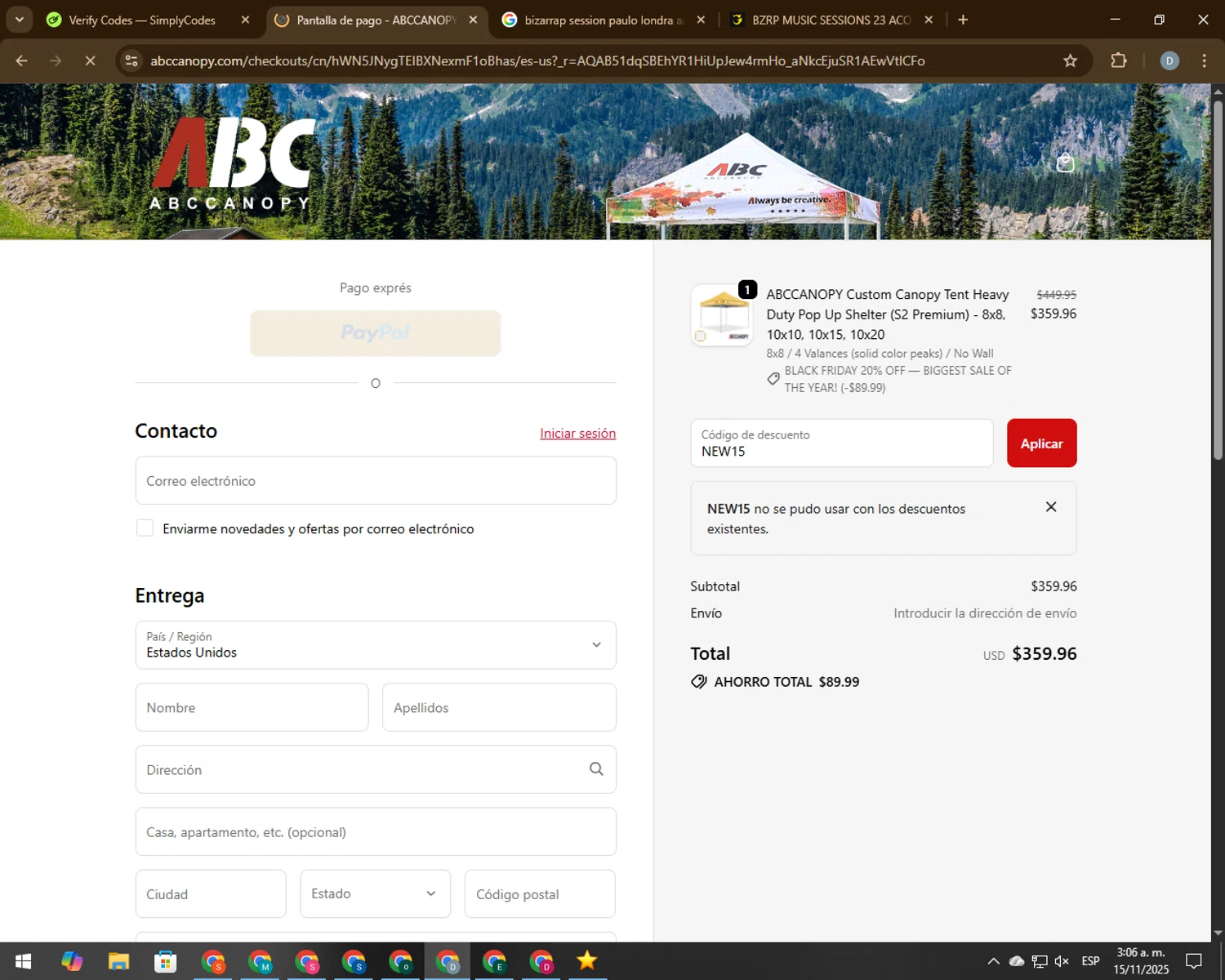Close the Pantalla de pago tab
Image resolution: width=1225 pixels, height=980 pixels.
473,20
